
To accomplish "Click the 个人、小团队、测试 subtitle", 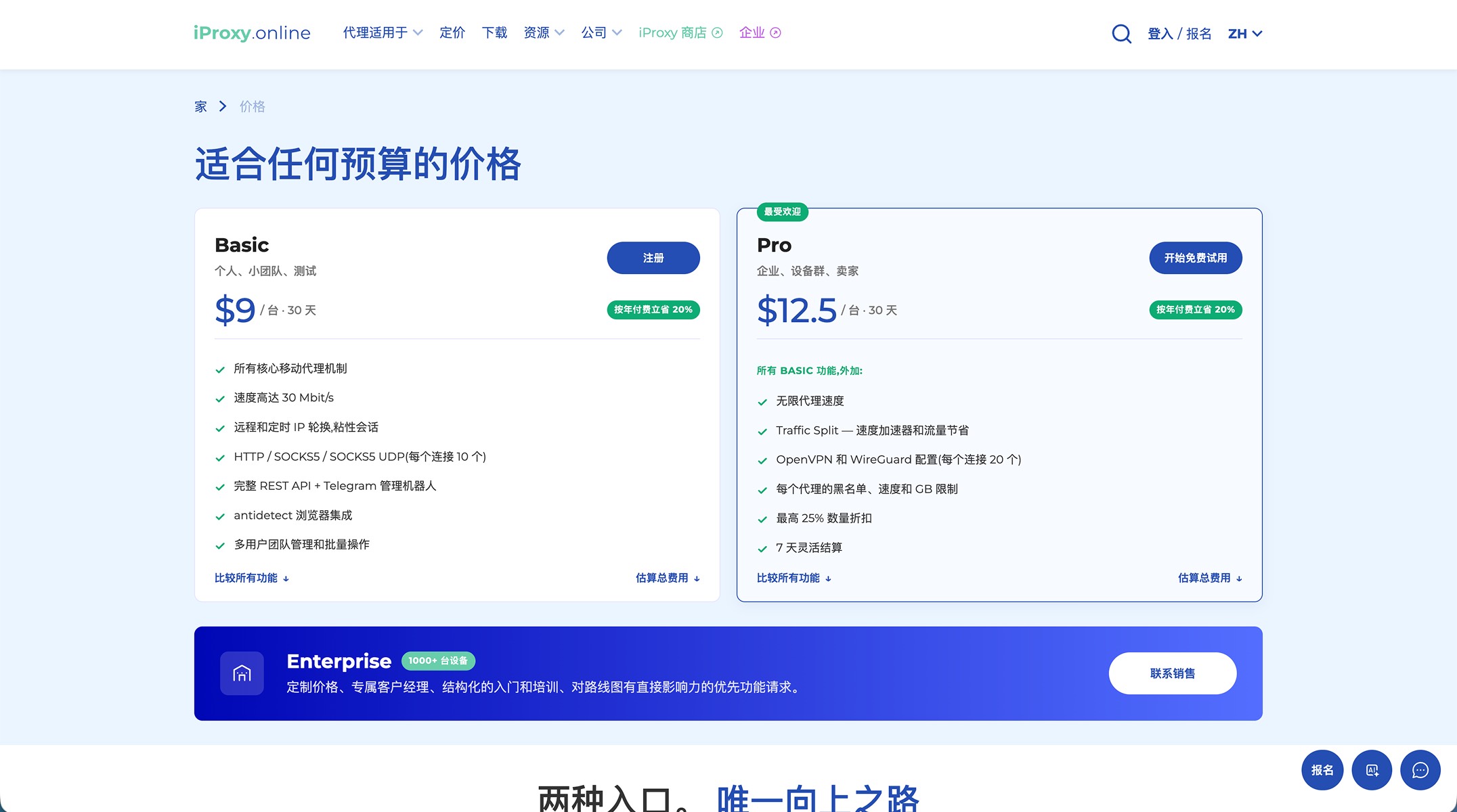I will [x=265, y=271].
